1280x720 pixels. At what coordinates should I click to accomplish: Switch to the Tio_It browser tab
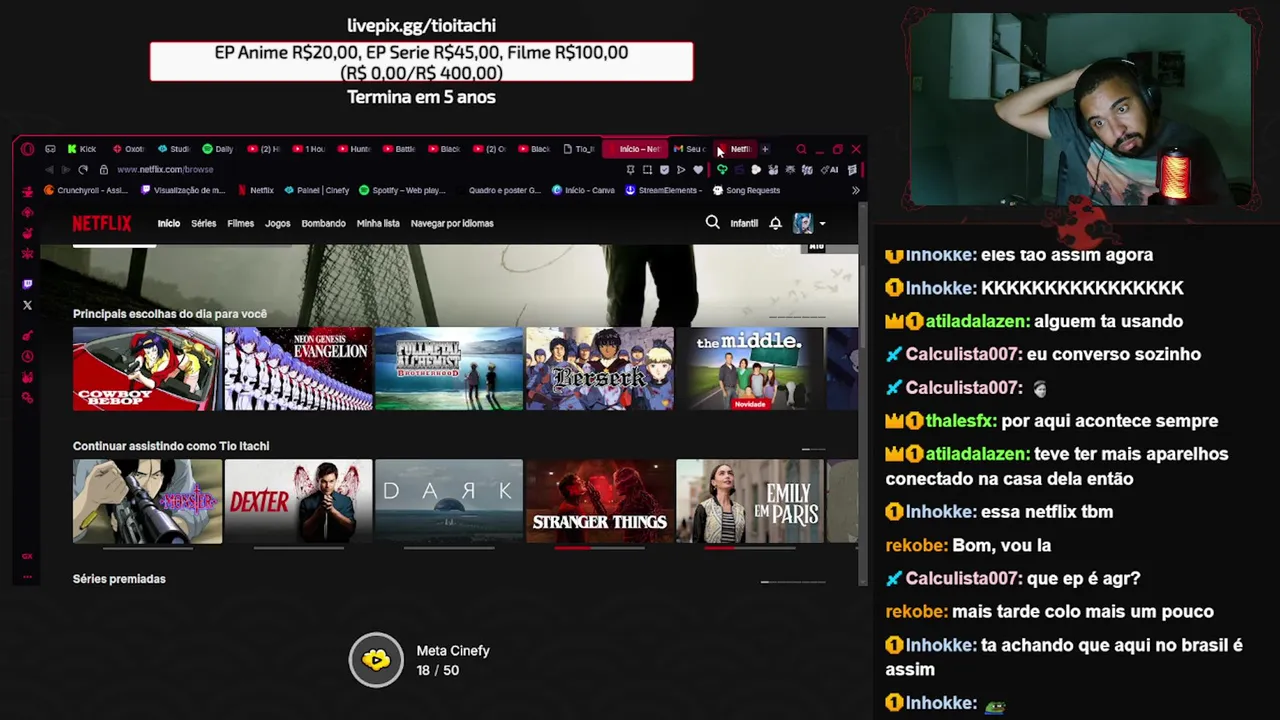point(579,149)
